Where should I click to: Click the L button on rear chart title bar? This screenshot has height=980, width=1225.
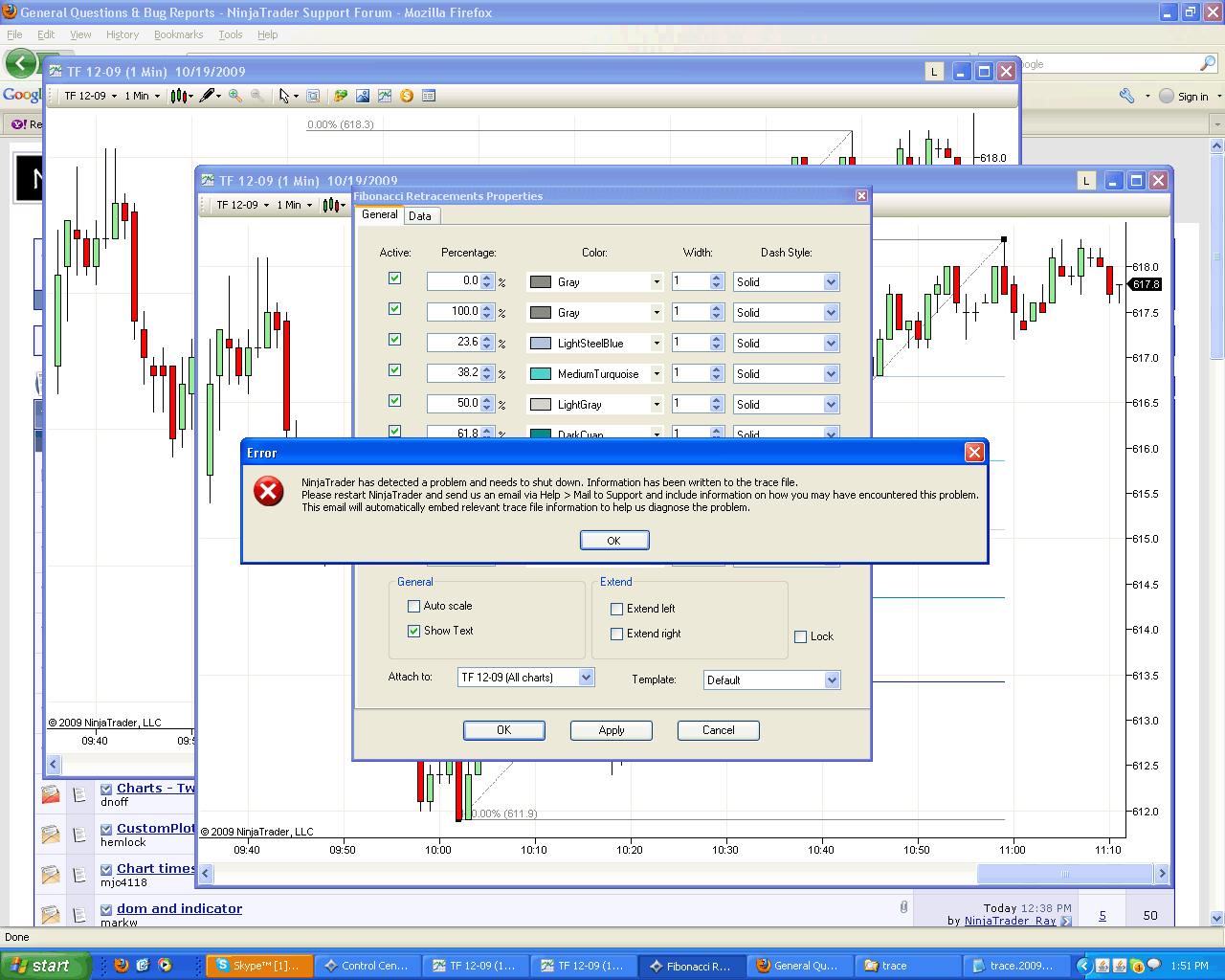pyautogui.click(x=934, y=72)
